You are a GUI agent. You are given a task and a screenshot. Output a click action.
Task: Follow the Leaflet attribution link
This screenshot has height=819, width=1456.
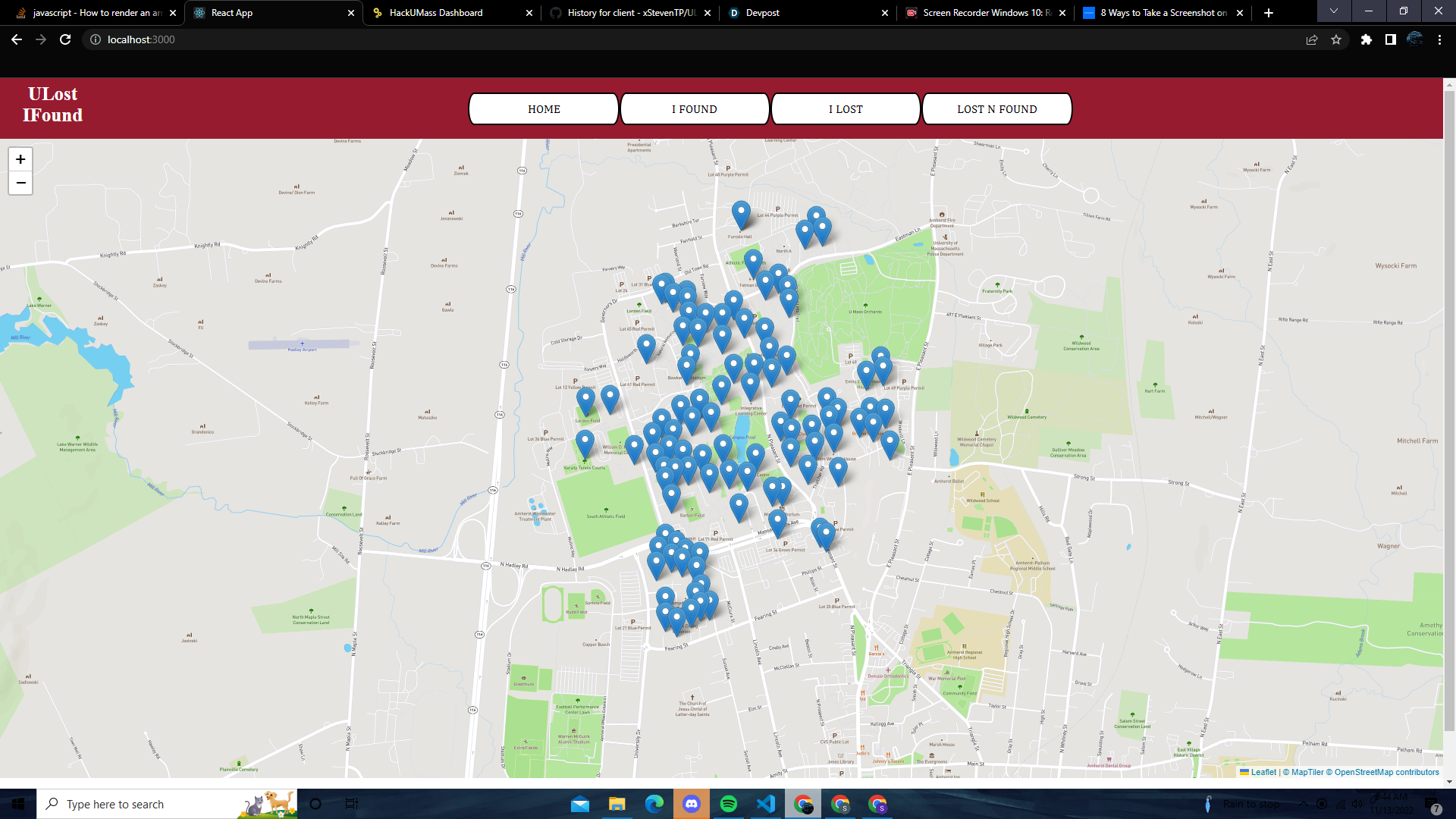[1263, 772]
